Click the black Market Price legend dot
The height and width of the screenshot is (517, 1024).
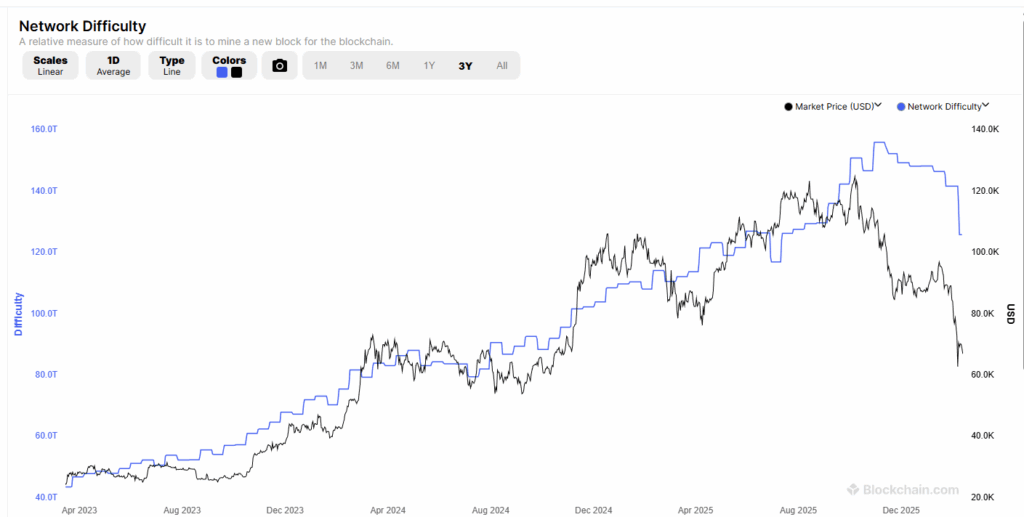789,106
